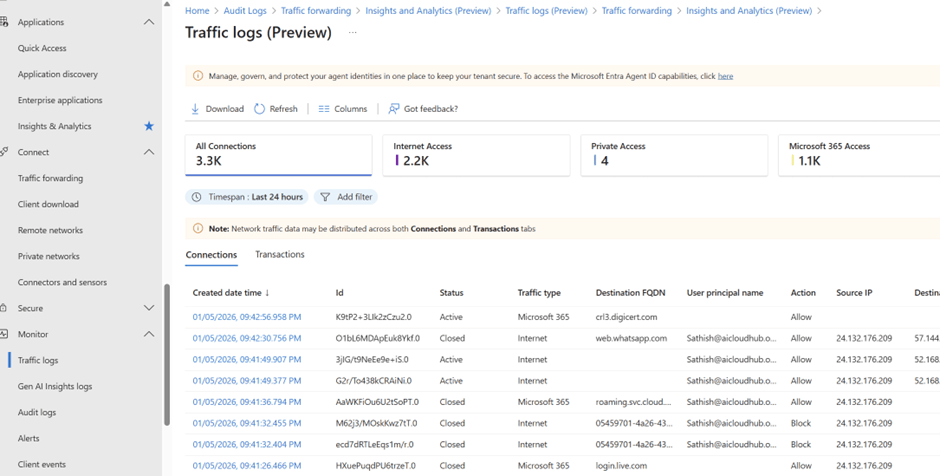
Task: Click the clock icon on Timespan pill
Action: (196, 197)
